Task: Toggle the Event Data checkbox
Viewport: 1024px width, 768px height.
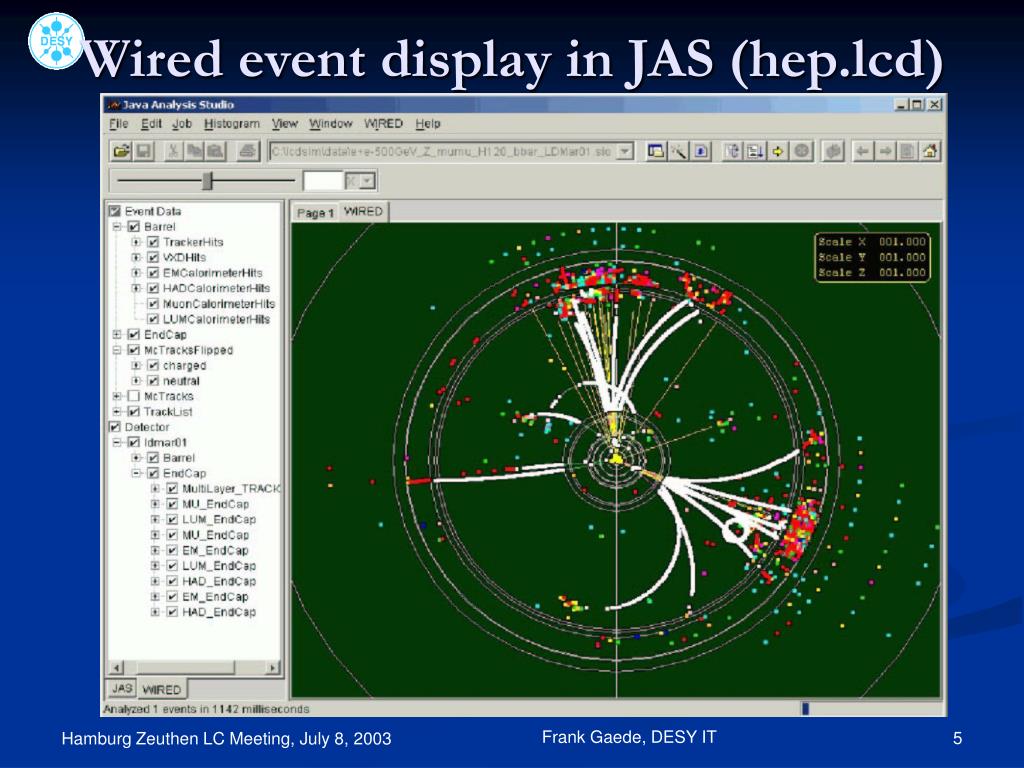Action: [115, 211]
